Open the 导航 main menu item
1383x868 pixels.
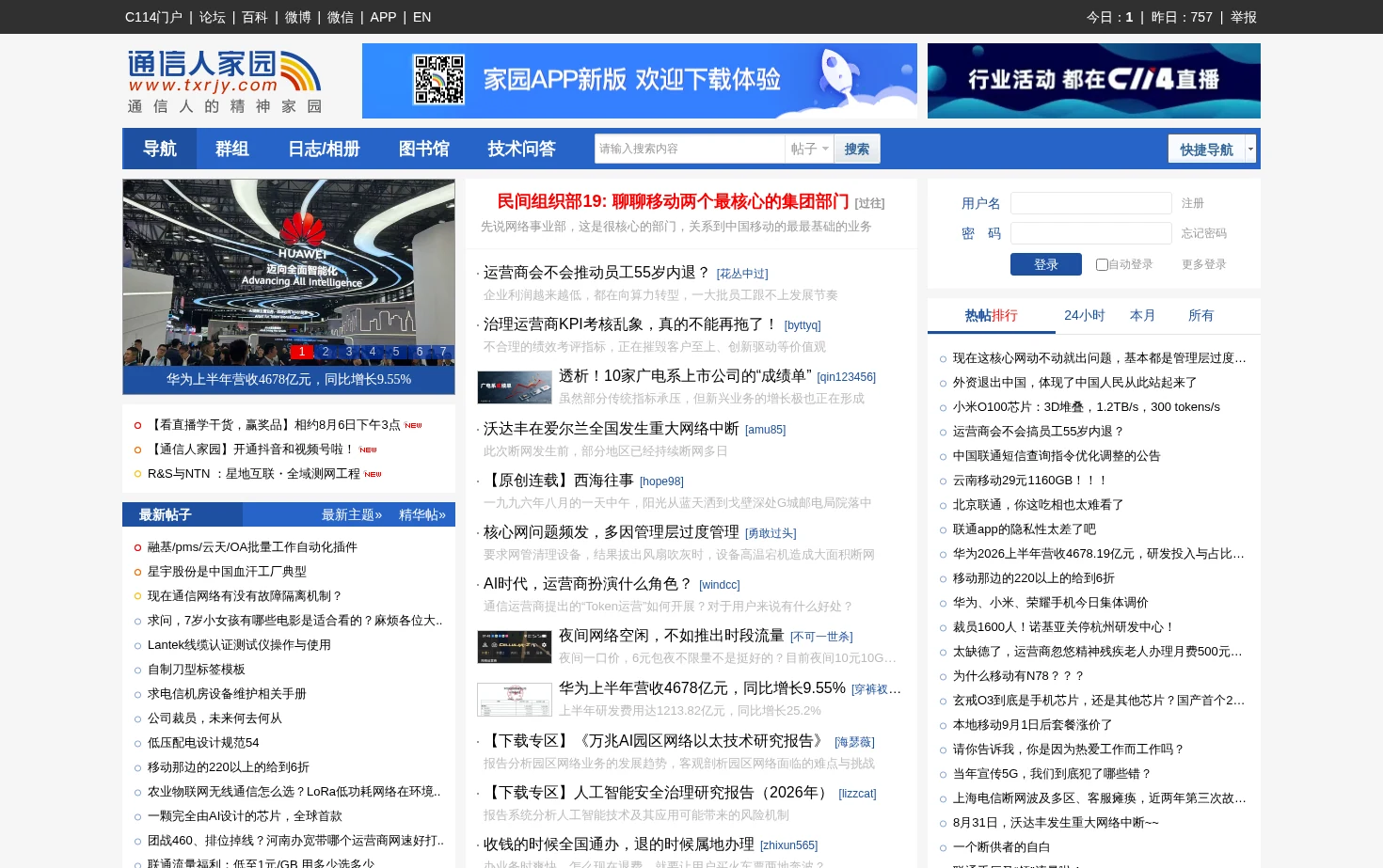click(160, 149)
